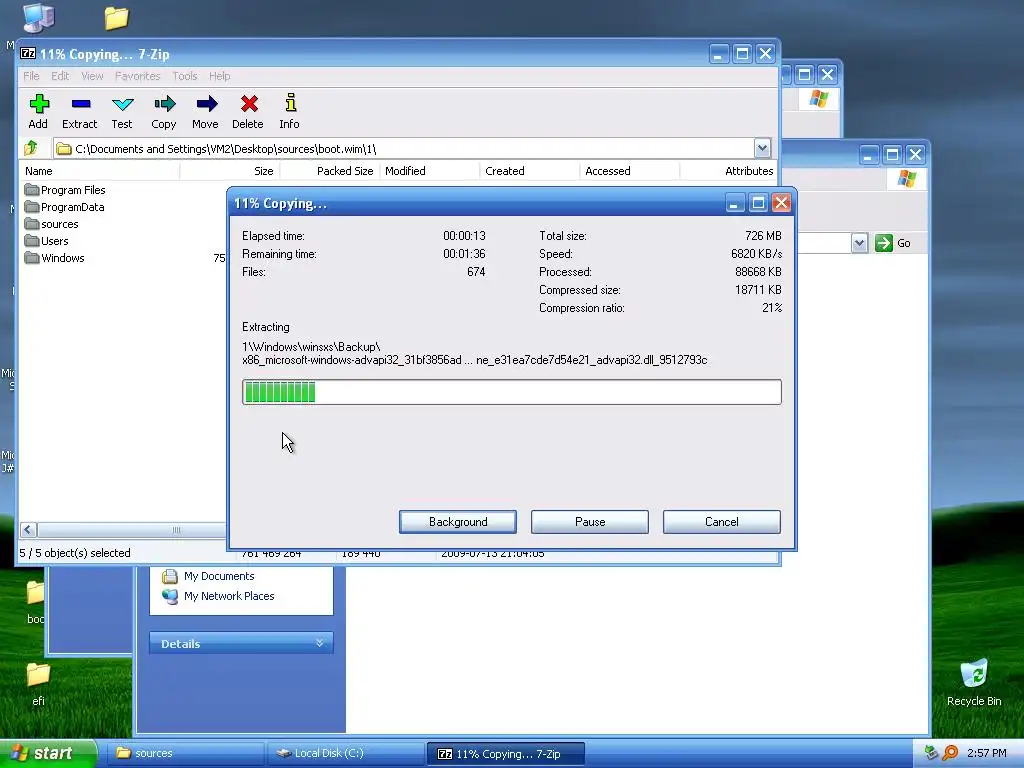Click the status bar selected objects text
The height and width of the screenshot is (768, 1024).
(x=75, y=553)
